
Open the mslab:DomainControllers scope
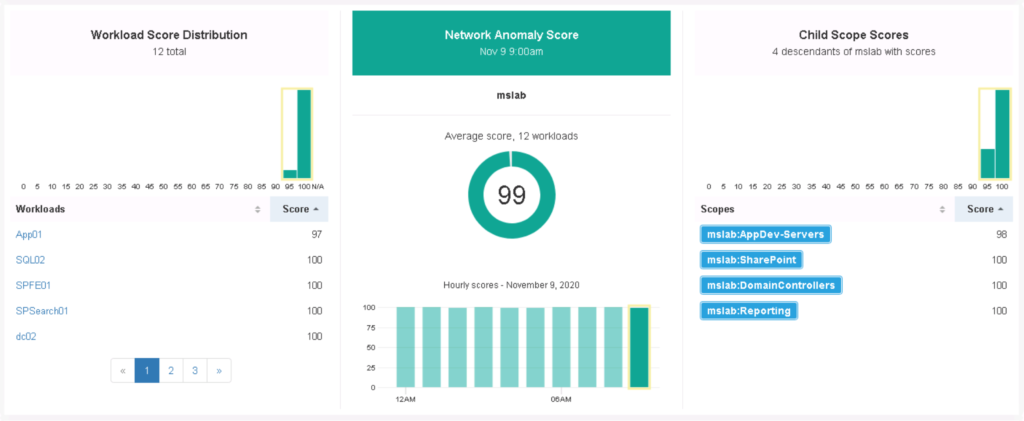pyautogui.click(x=770, y=285)
